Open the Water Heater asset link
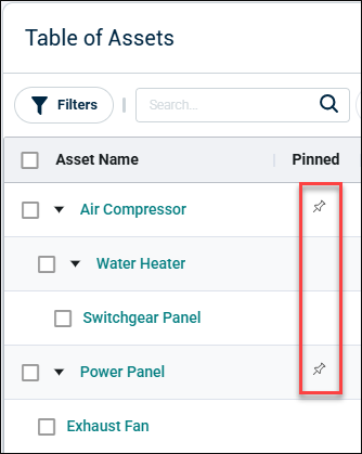362x454 pixels. [x=141, y=264]
